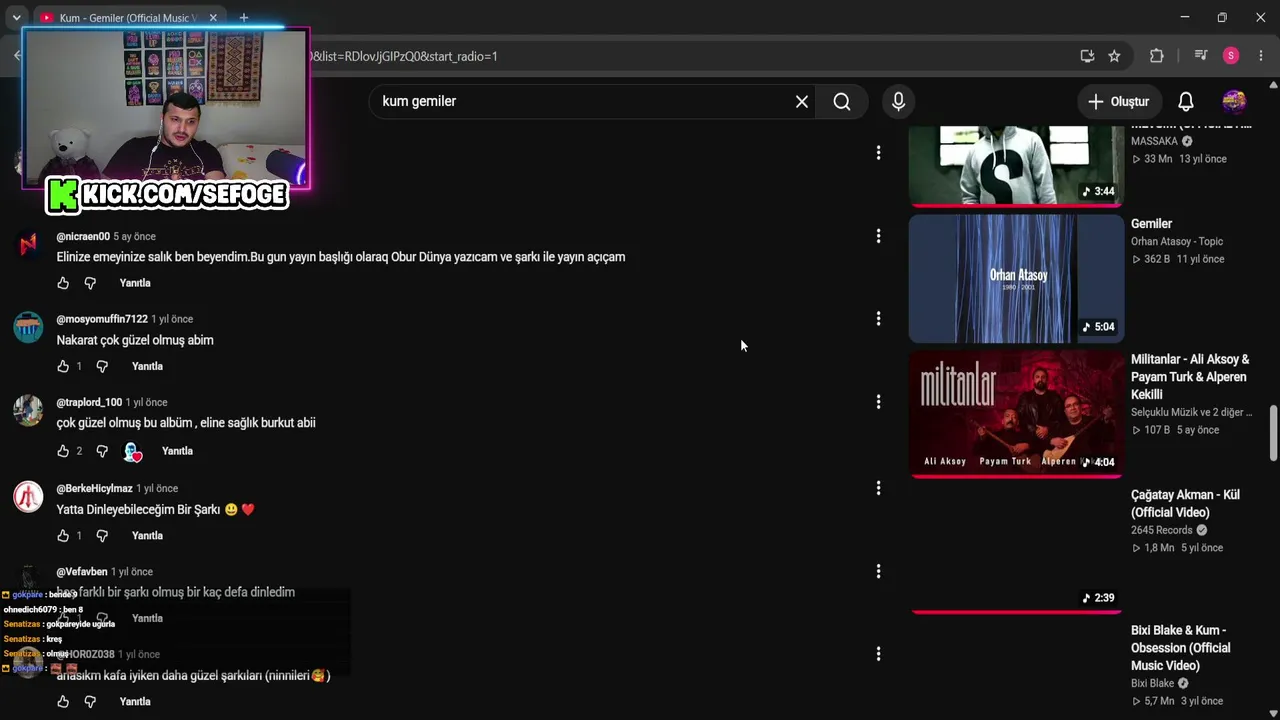
Task: Click the "Selçuklu Müzik ve 2 diğer" channel text
Action: (x=1191, y=412)
